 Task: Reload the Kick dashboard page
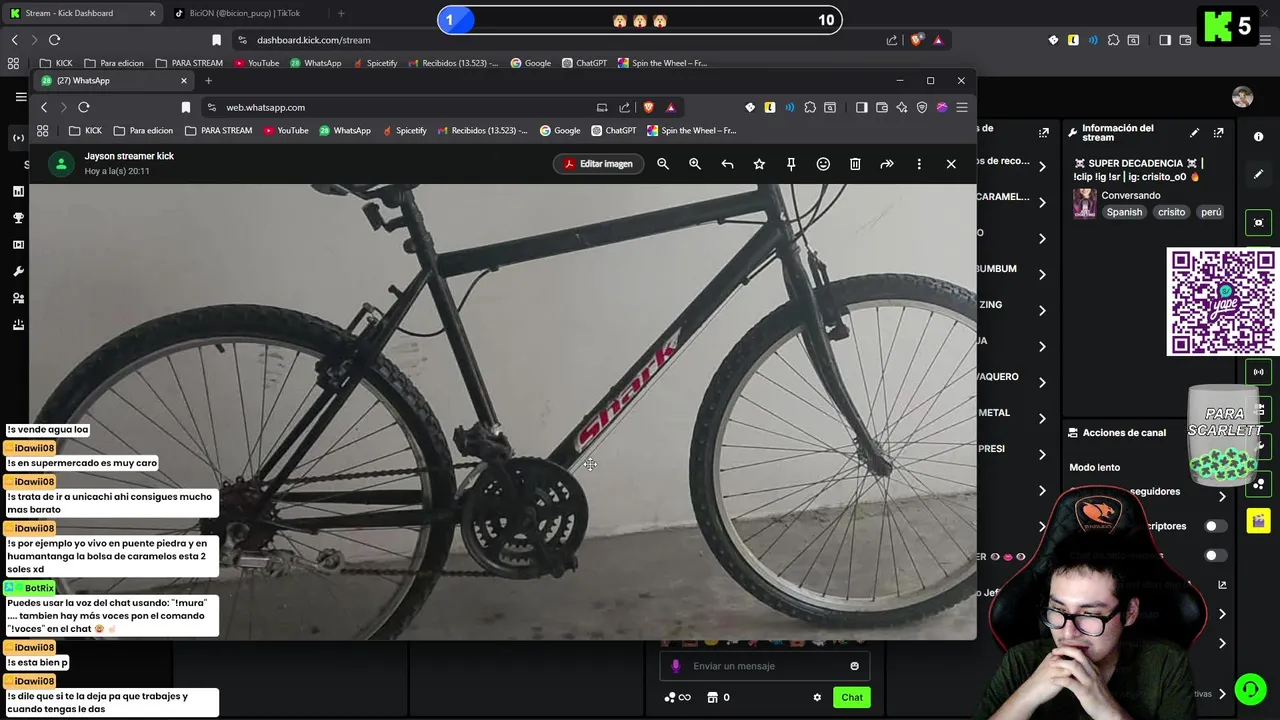click(x=54, y=40)
